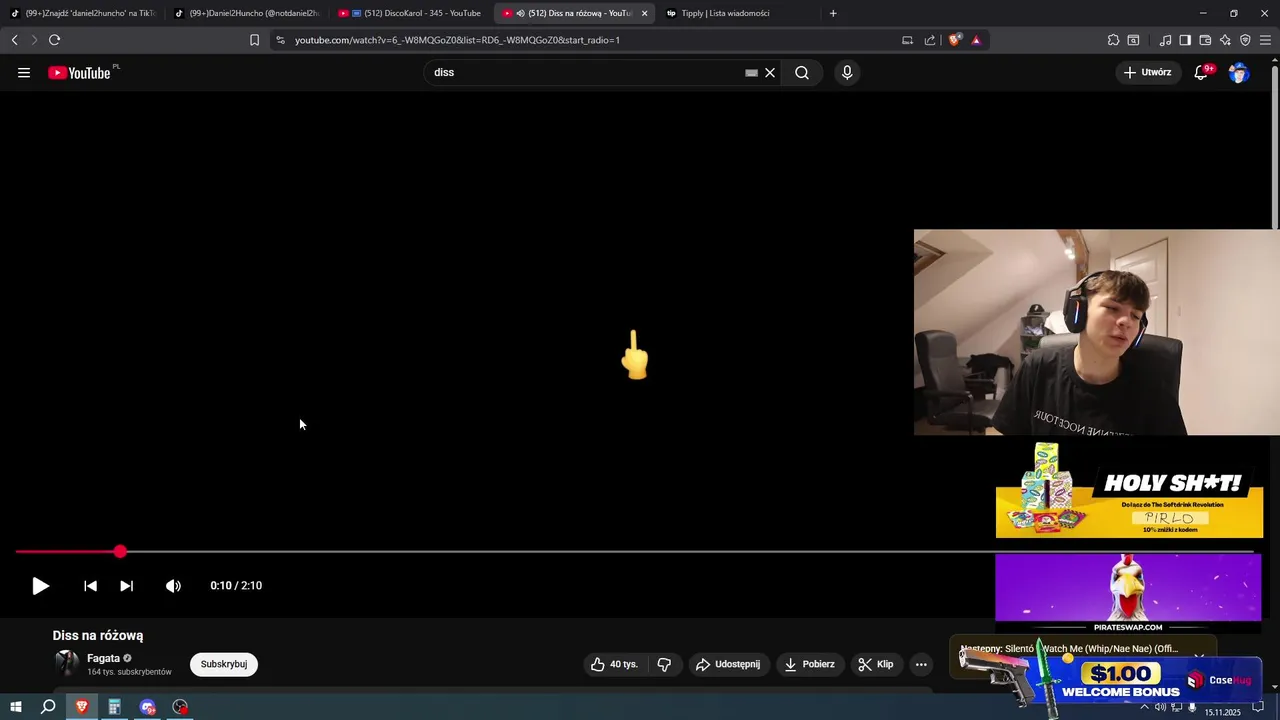
Task: Like the video (40 tys.)
Action: (x=614, y=664)
